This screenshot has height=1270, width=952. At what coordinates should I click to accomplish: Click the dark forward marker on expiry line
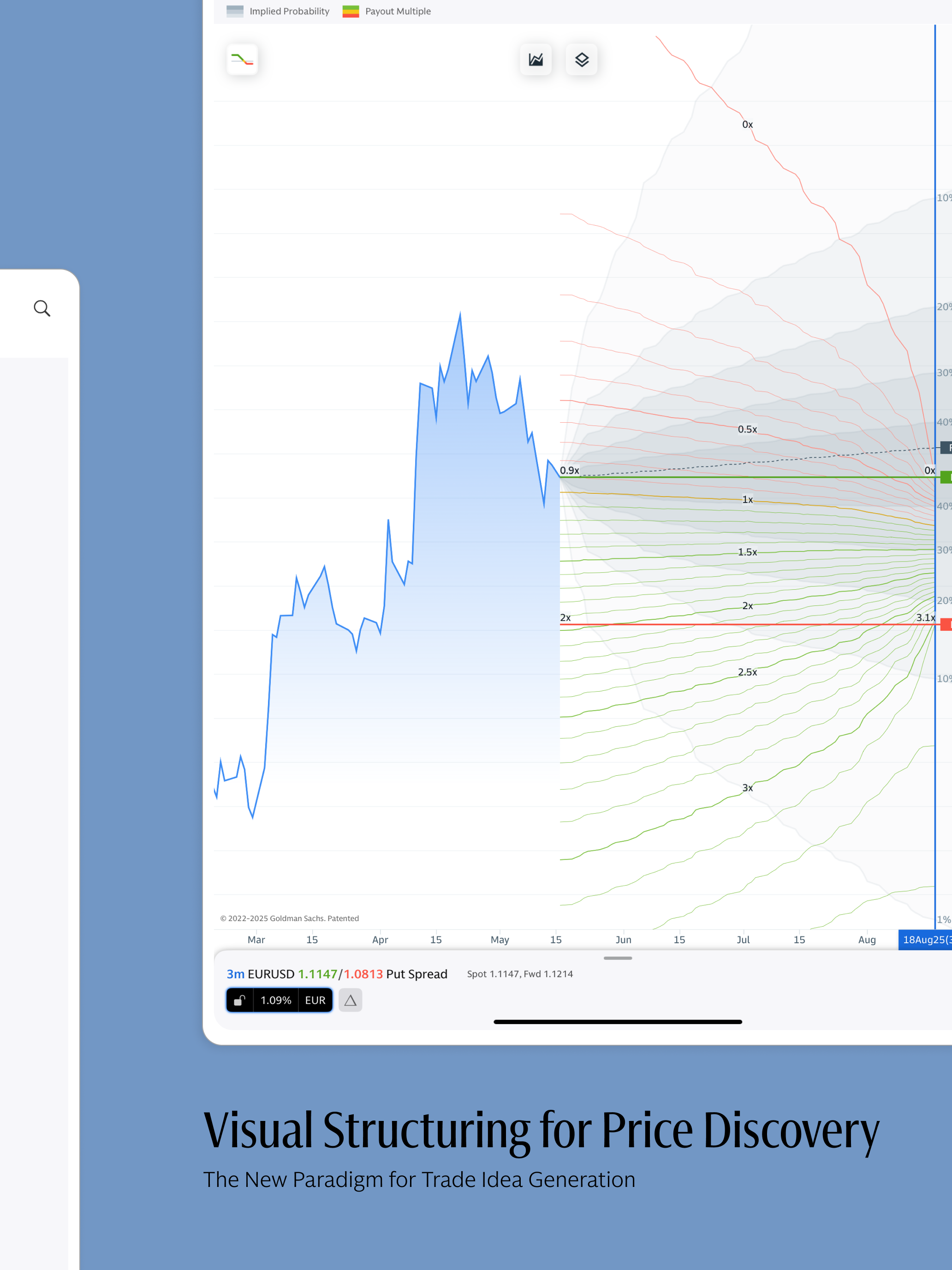pos(946,447)
